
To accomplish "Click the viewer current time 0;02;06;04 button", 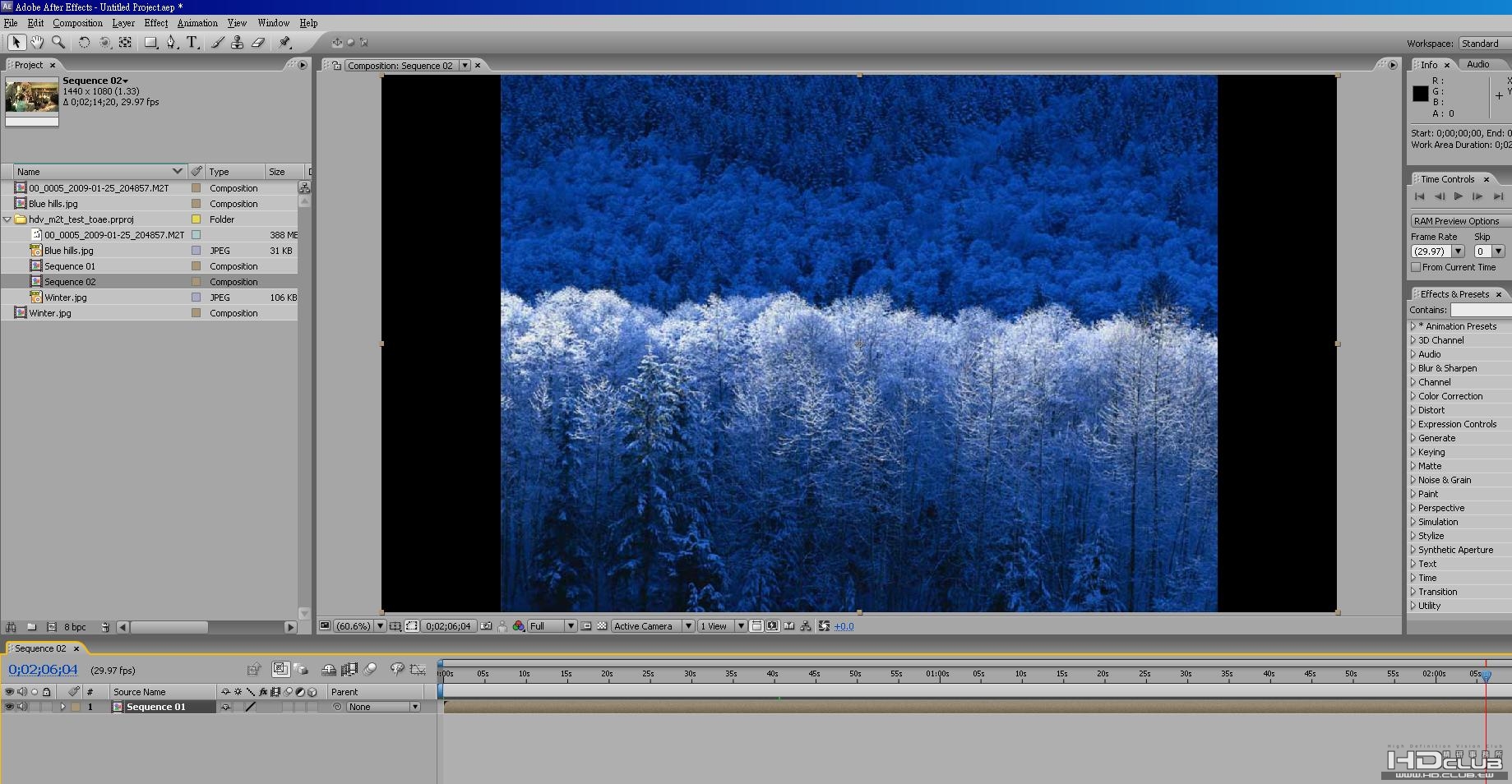I will click(448, 626).
